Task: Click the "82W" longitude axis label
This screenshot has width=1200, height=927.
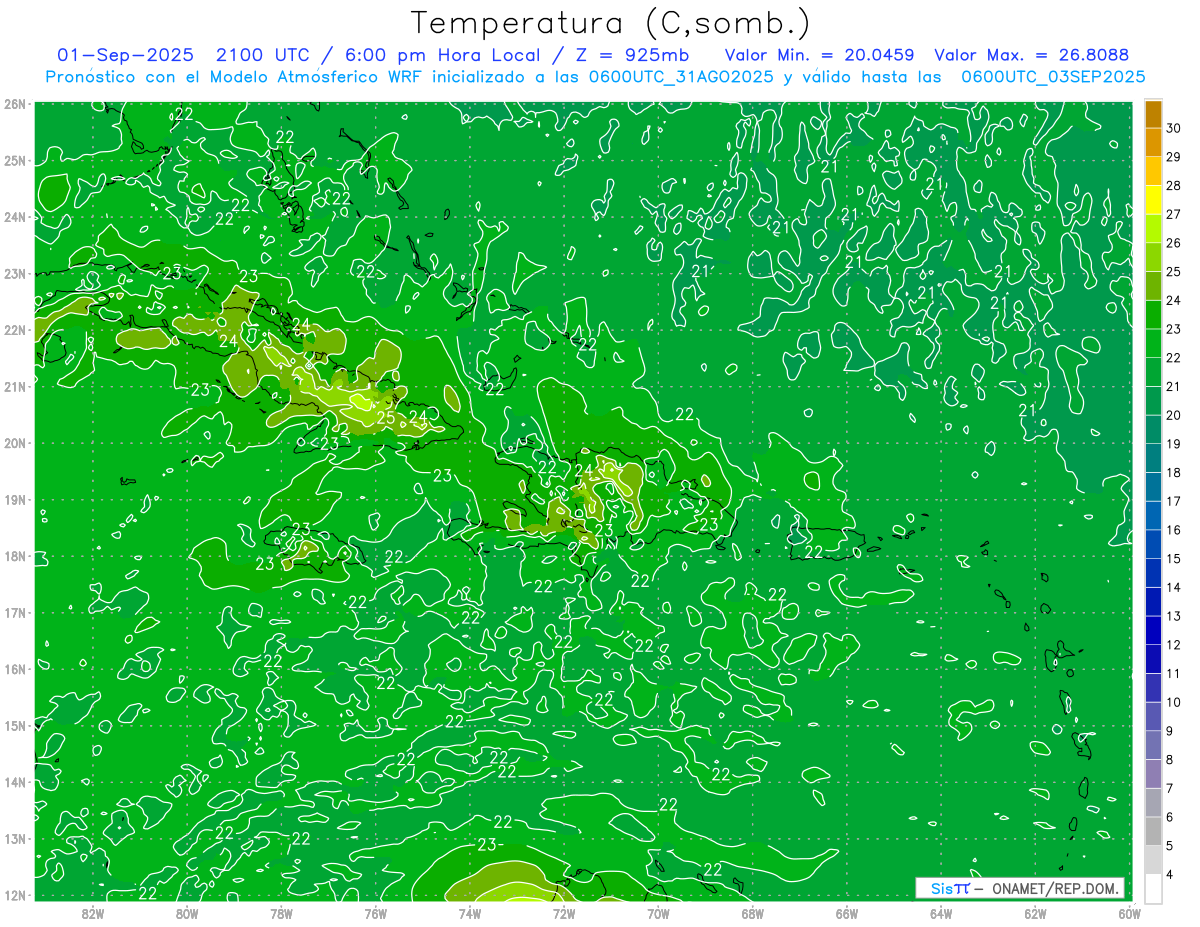Action: click(x=93, y=912)
